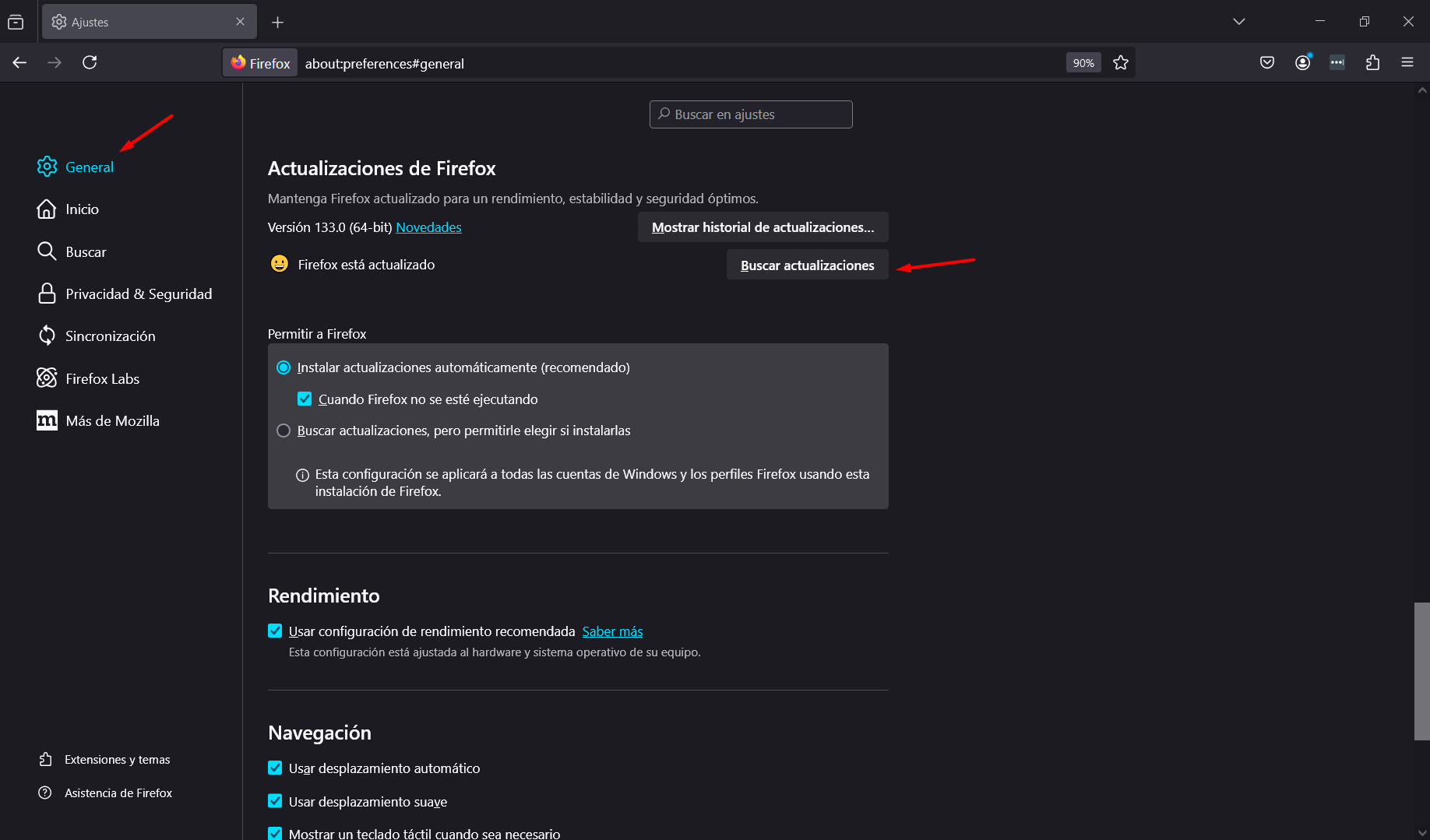
Task: Restore down the browser window
Action: [1364, 22]
